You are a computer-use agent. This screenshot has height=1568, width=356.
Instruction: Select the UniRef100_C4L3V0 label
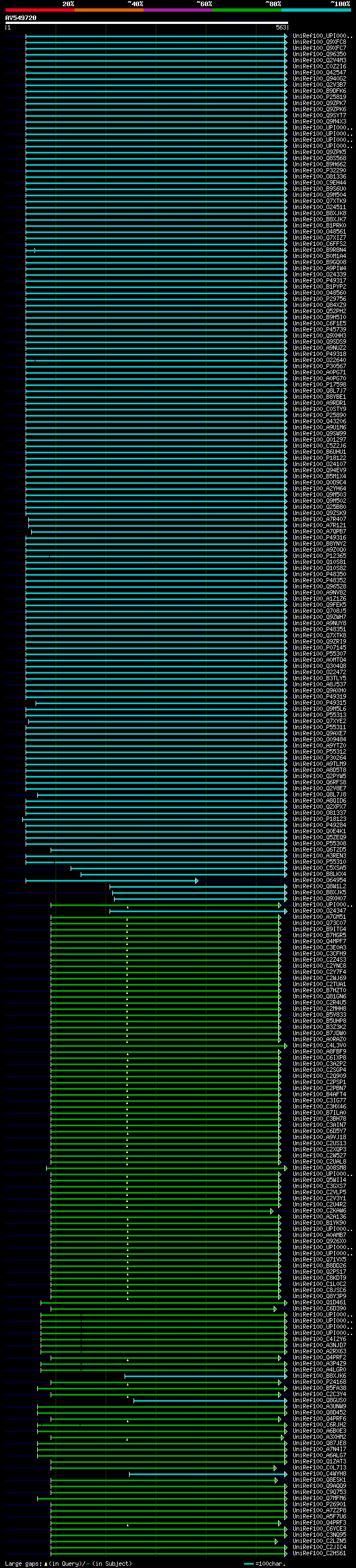point(319,1046)
